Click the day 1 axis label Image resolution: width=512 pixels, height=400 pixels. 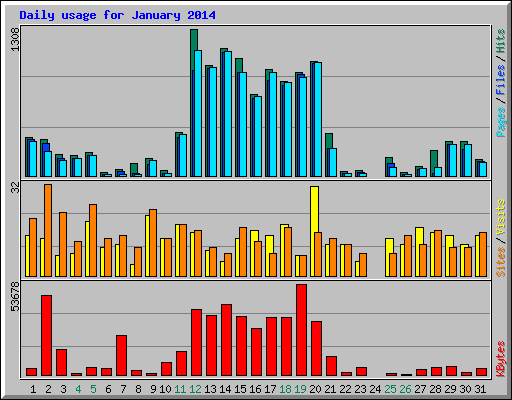click(33, 389)
